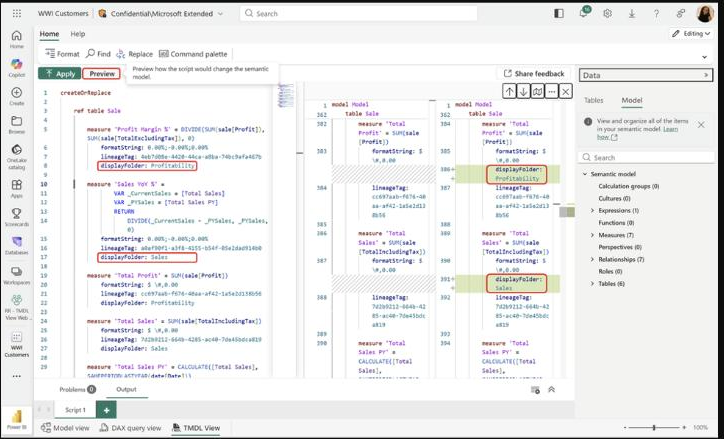Switch to DAX query view

coord(131,428)
